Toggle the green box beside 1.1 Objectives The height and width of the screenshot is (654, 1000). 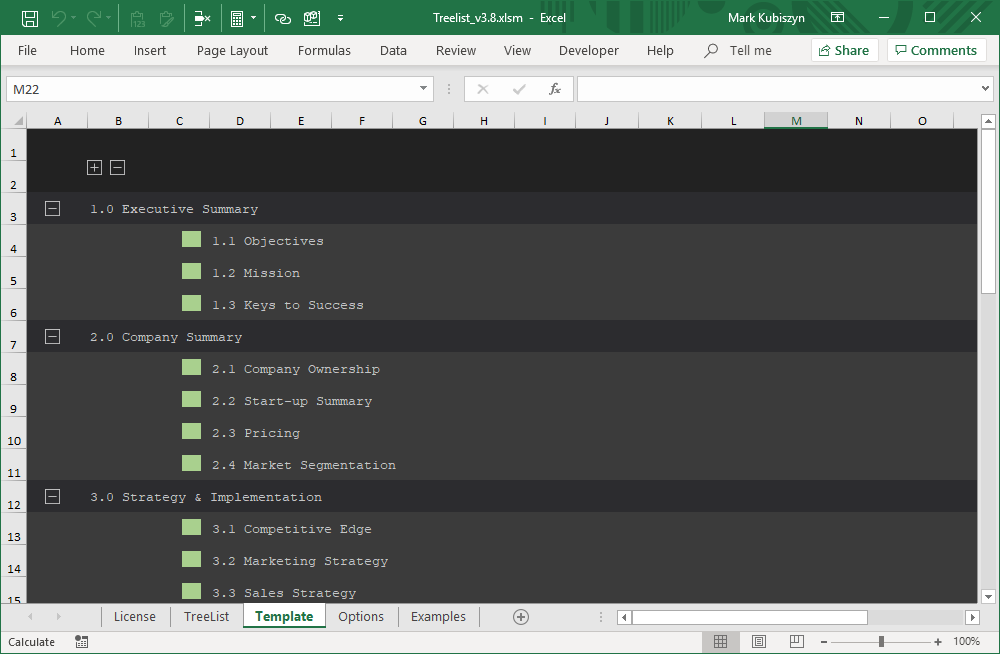point(191,240)
